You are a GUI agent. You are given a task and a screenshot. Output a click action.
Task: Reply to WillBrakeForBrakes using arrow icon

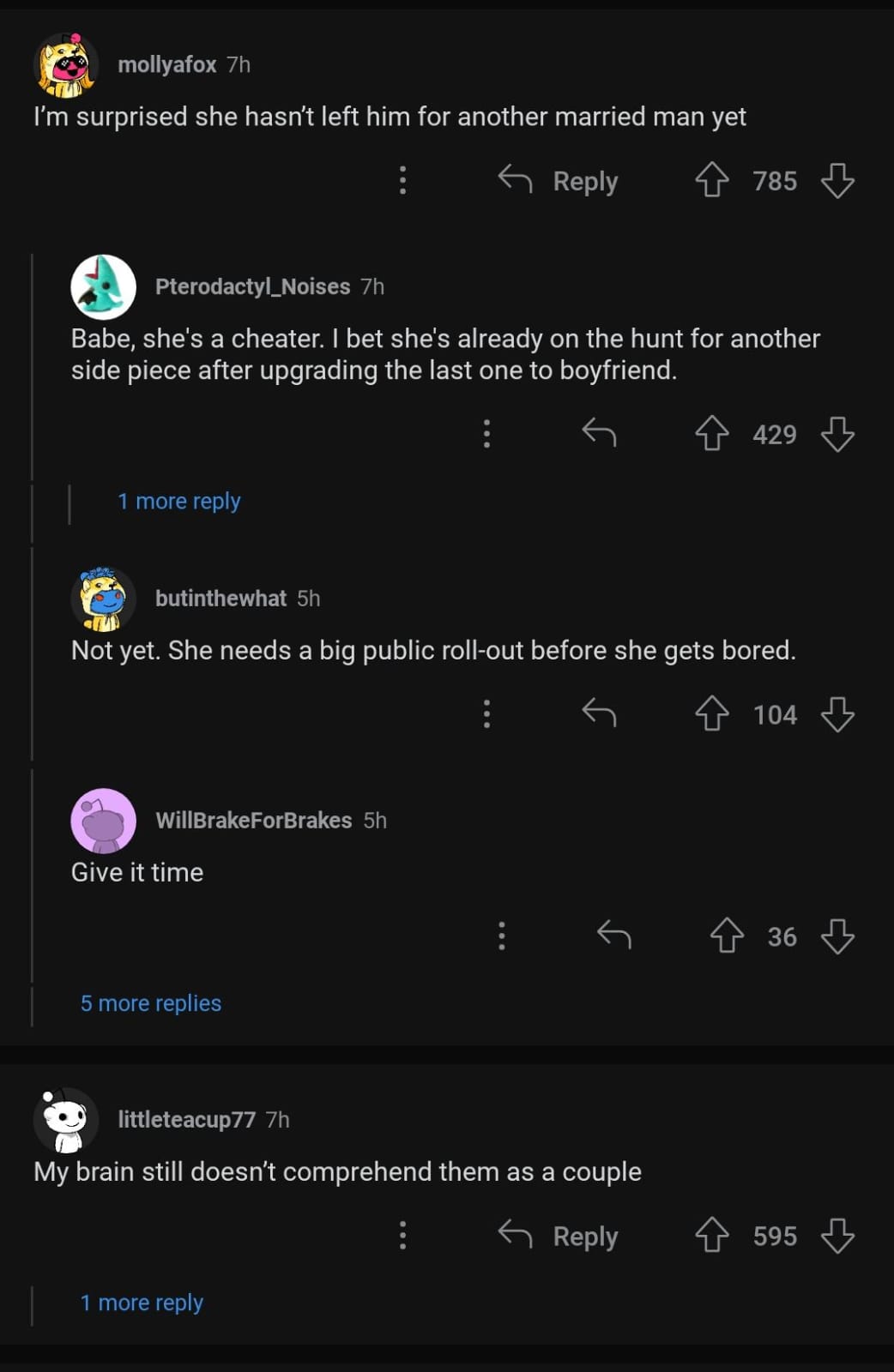[613, 935]
